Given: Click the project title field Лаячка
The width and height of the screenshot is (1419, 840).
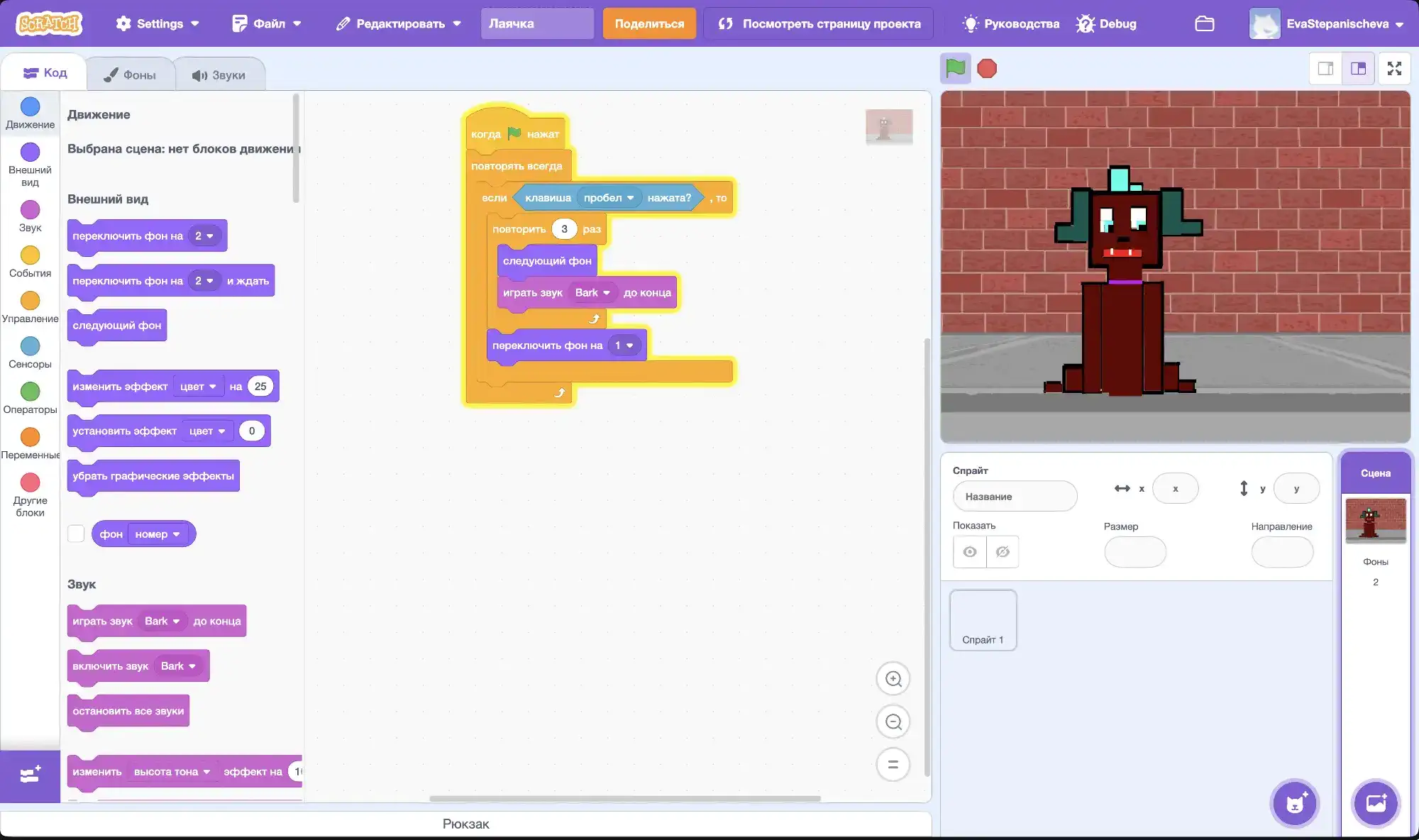Looking at the screenshot, I should [x=537, y=23].
